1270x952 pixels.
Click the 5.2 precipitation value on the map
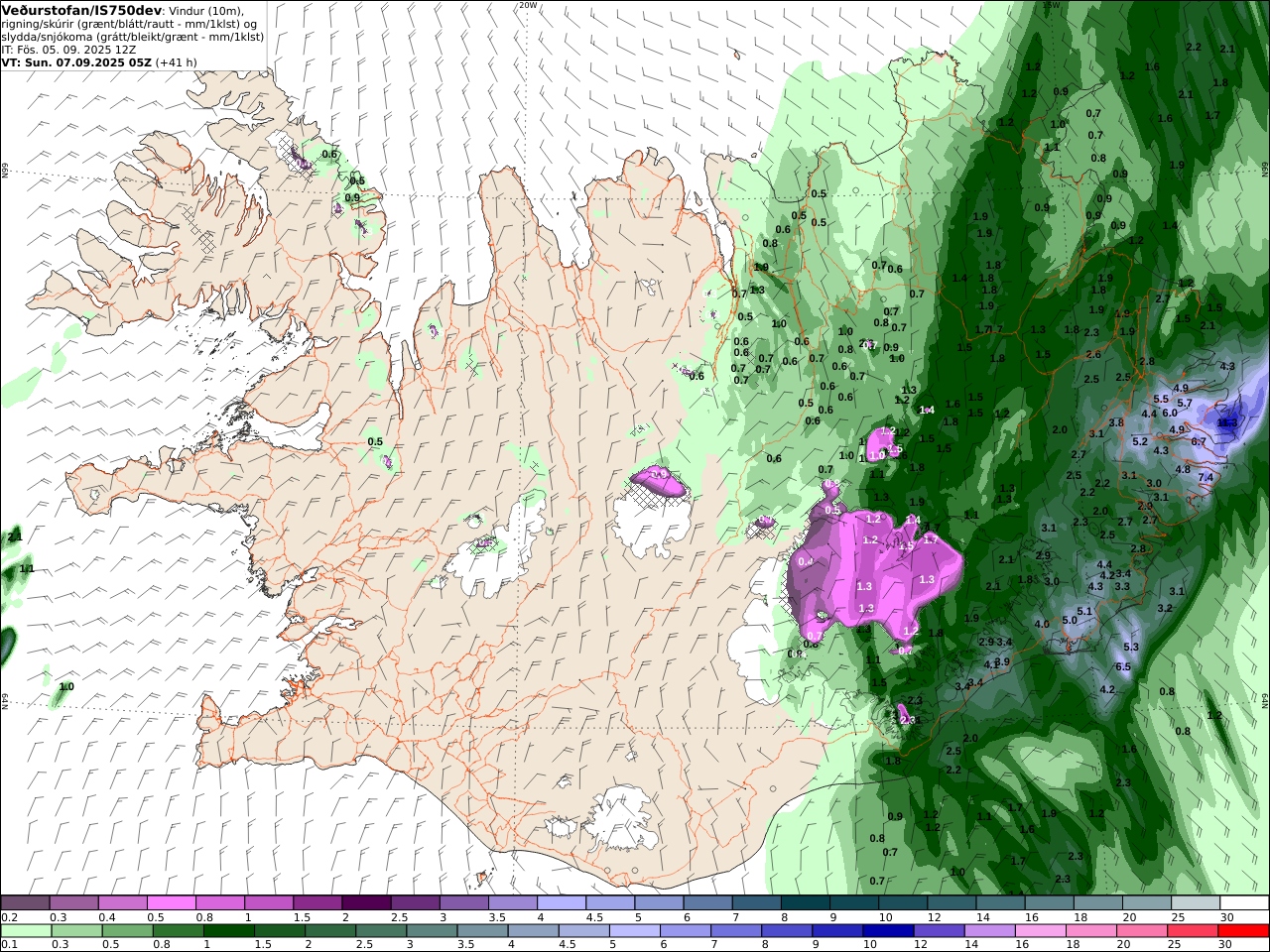pos(1140,441)
